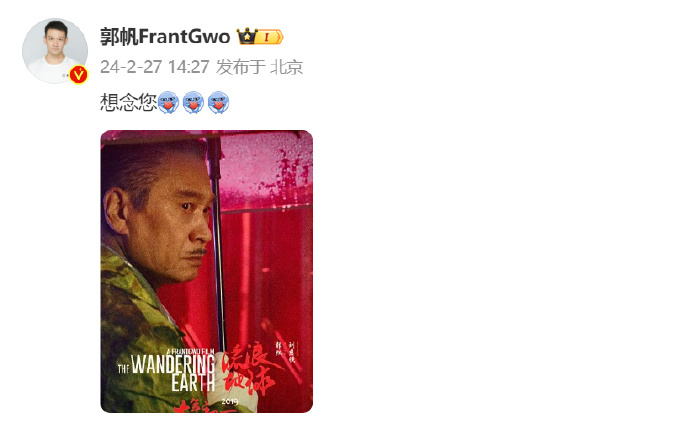This screenshot has width=690, height=422.
Task: Click the 北京 location text
Action: click(x=286, y=67)
